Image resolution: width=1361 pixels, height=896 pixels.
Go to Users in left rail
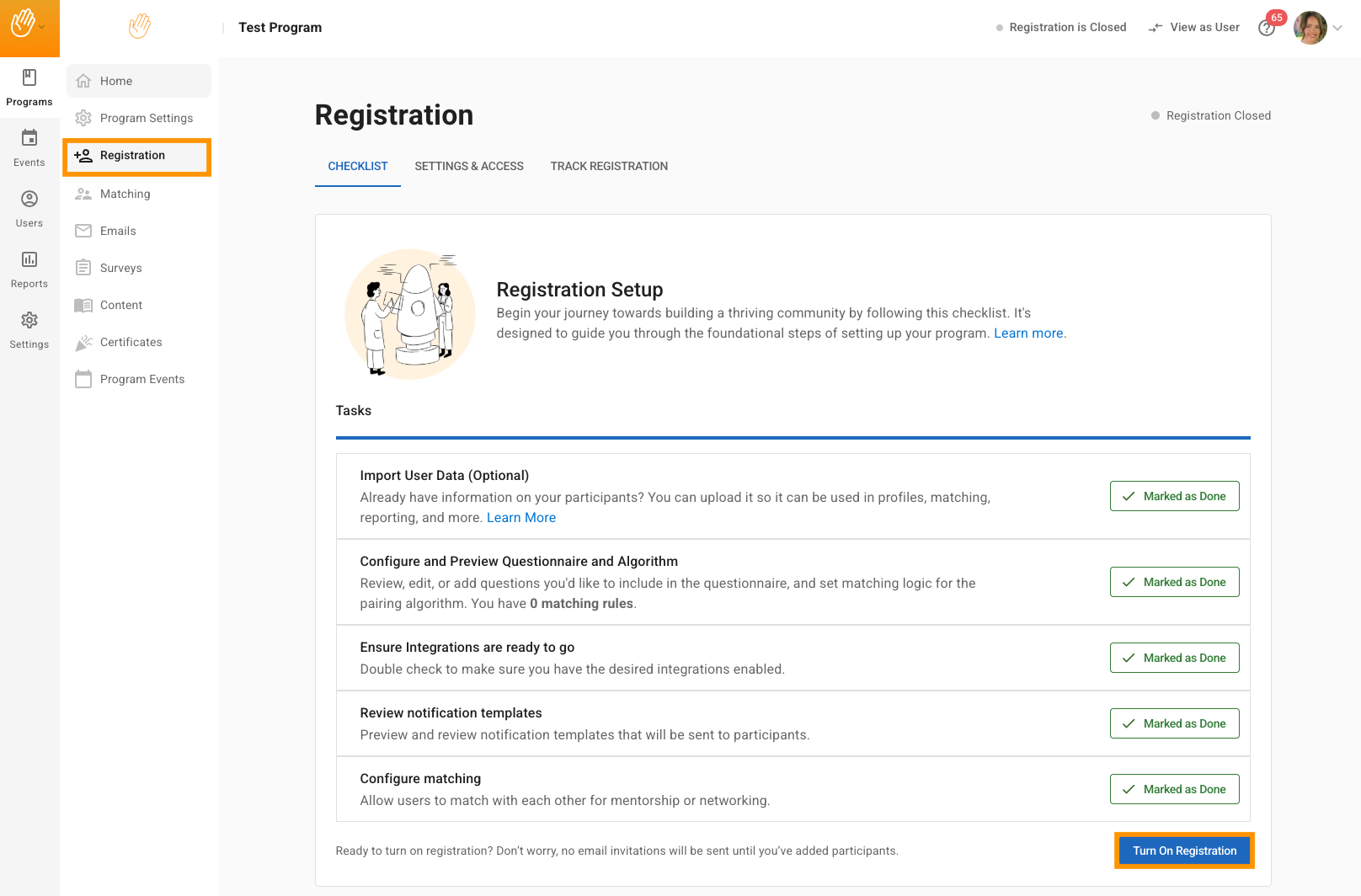pyautogui.click(x=29, y=208)
